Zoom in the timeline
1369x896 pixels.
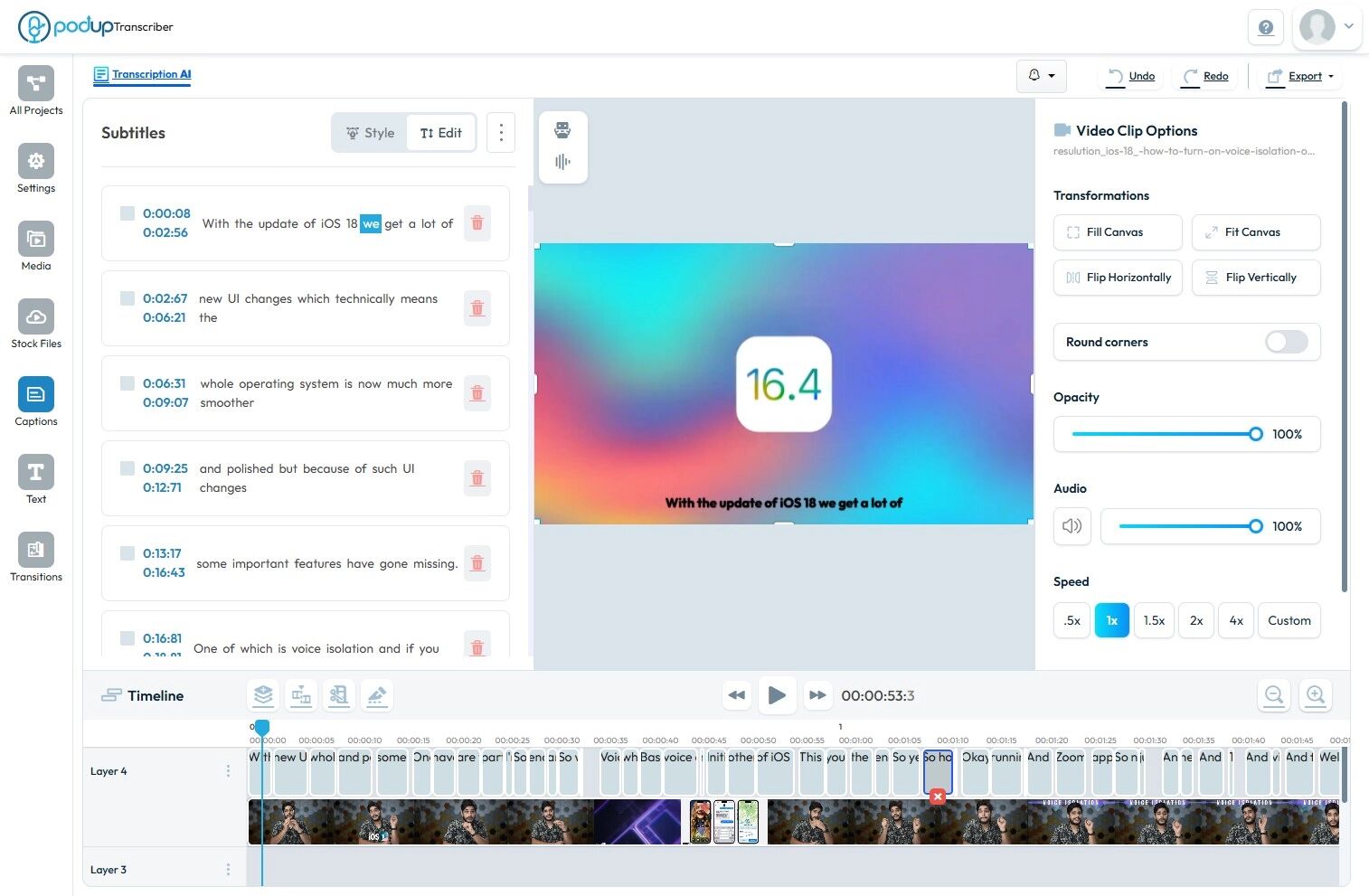pos(1316,695)
